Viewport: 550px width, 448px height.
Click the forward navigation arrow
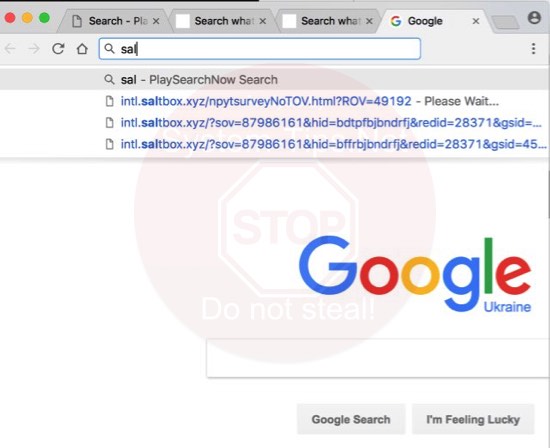click(x=34, y=49)
